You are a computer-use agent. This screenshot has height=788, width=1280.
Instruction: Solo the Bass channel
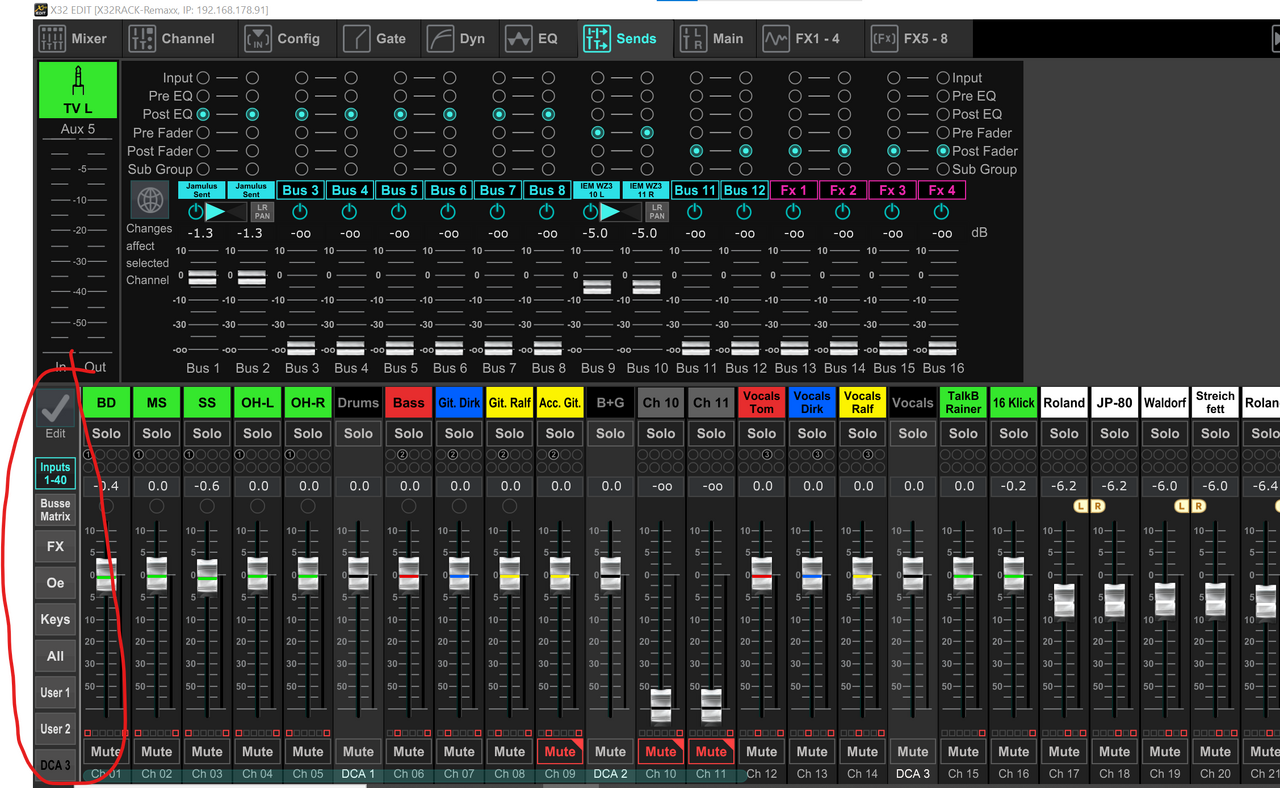409,434
